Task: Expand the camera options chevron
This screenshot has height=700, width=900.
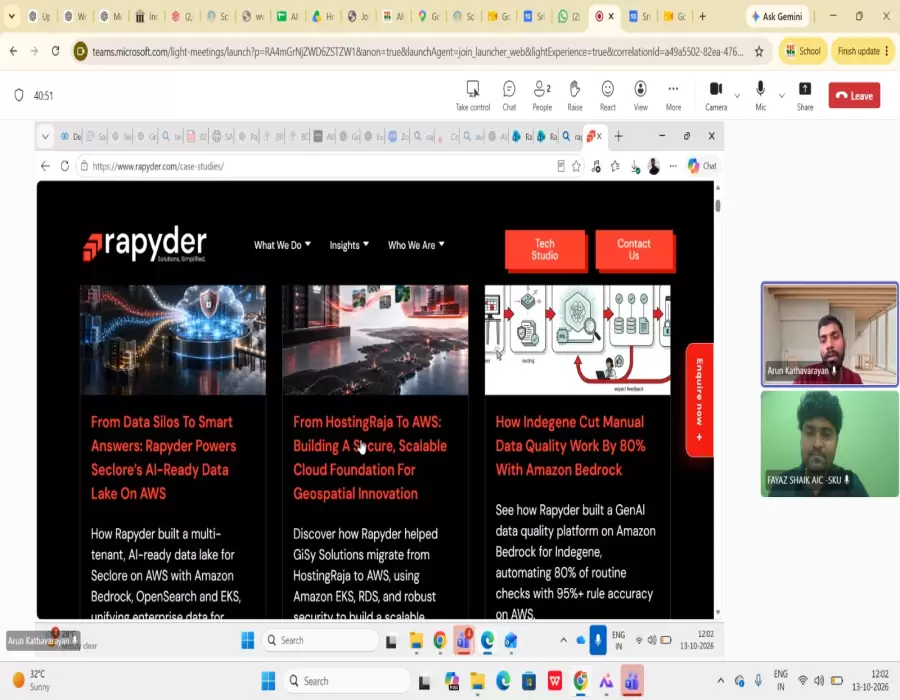Action: pyautogui.click(x=737, y=96)
